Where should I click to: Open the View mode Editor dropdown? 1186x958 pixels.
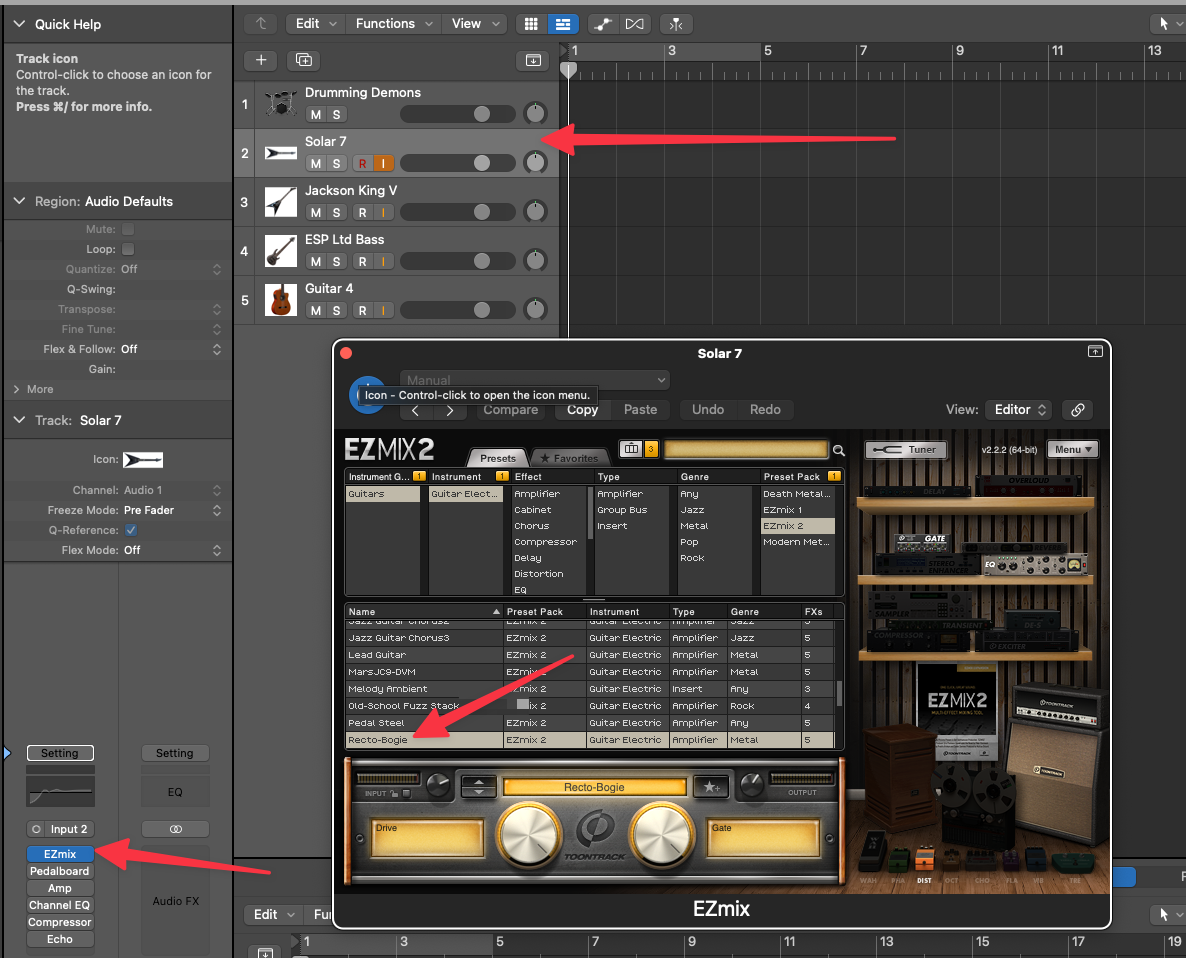click(1018, 410)
